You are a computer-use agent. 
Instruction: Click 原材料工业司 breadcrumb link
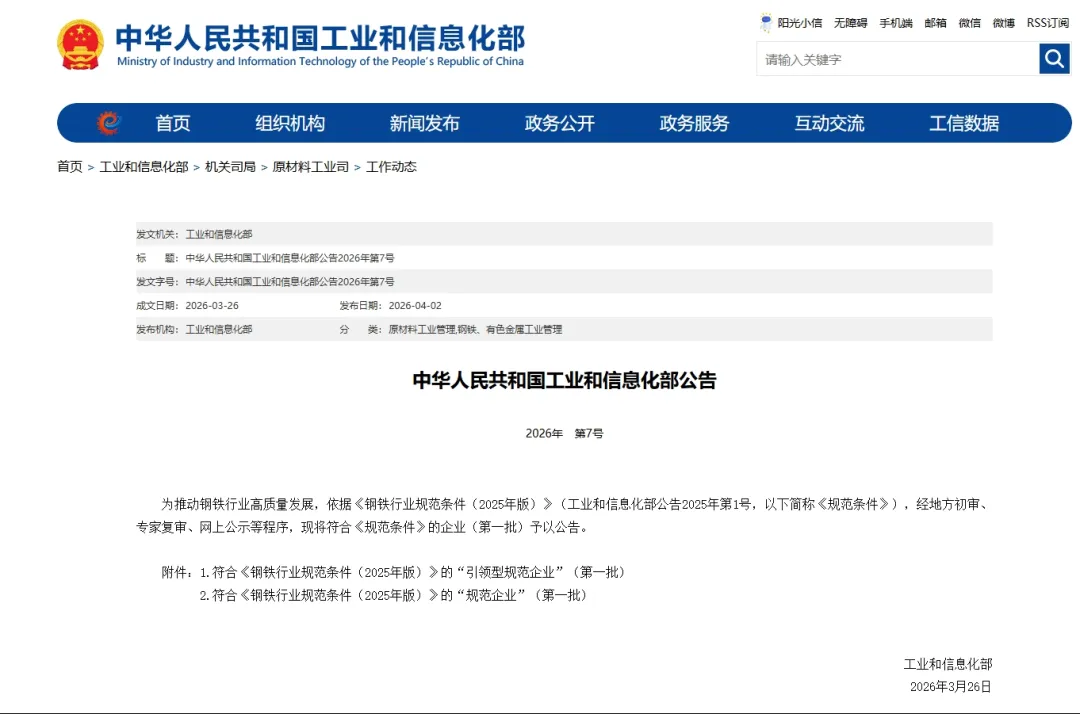(x=311, y=167)
